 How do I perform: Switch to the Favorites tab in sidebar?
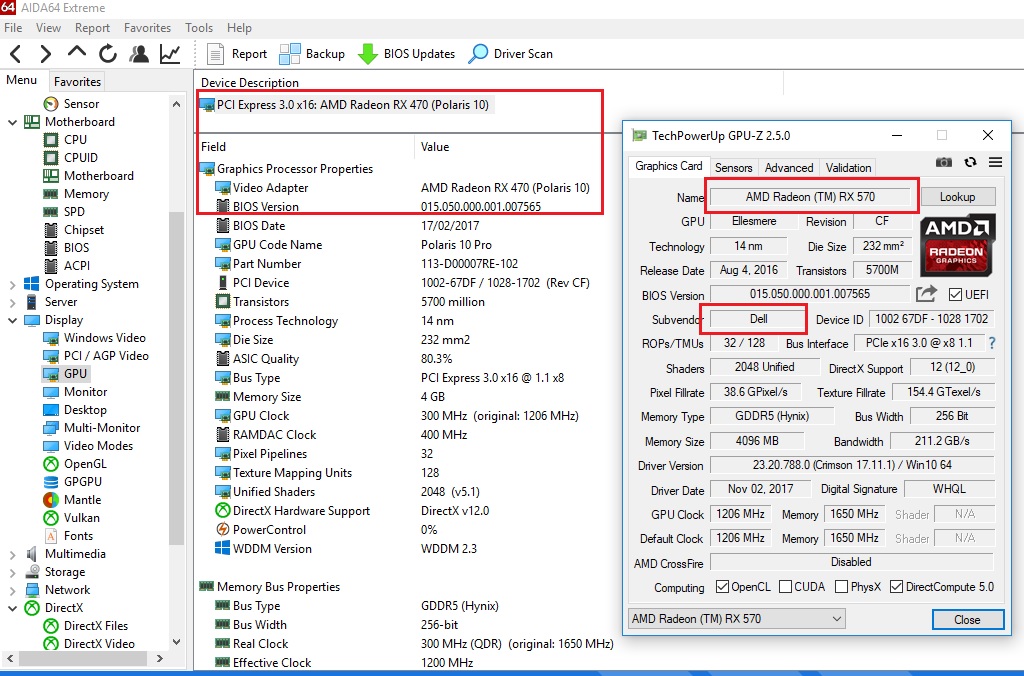click(77, 82)
